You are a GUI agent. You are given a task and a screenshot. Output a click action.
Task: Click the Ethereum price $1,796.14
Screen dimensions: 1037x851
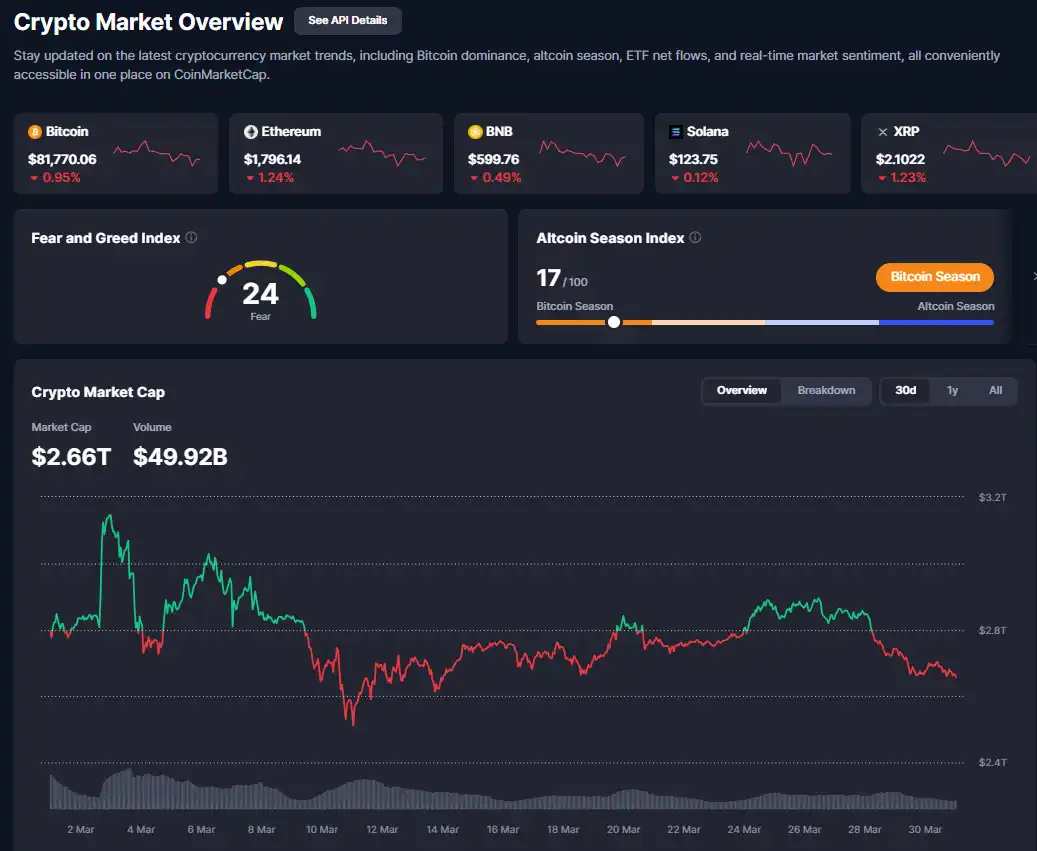click(272, 159)
